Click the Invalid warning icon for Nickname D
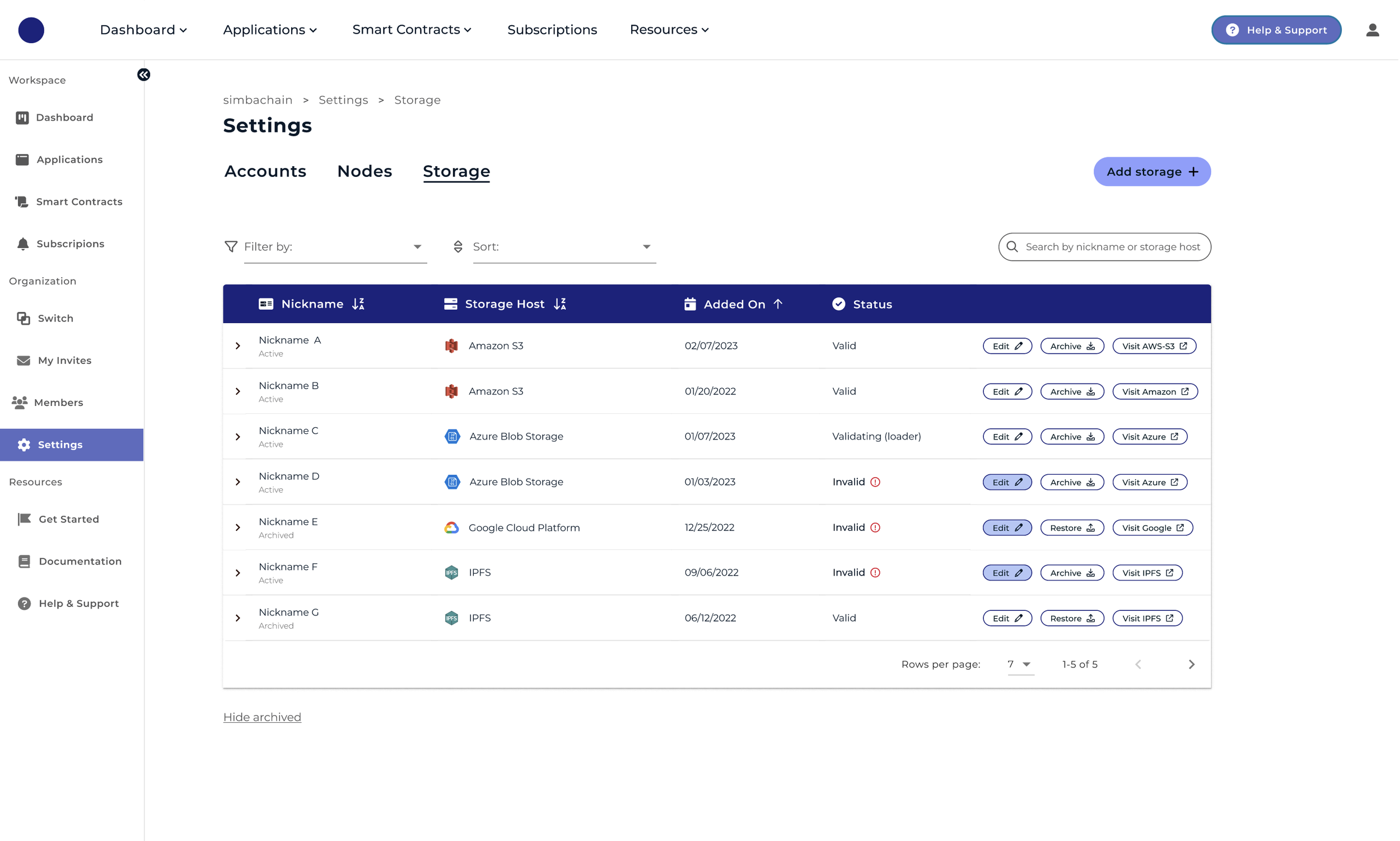The width and height of the screenshot is (1400, 841). pyautogui.click(x=875, y=482)
